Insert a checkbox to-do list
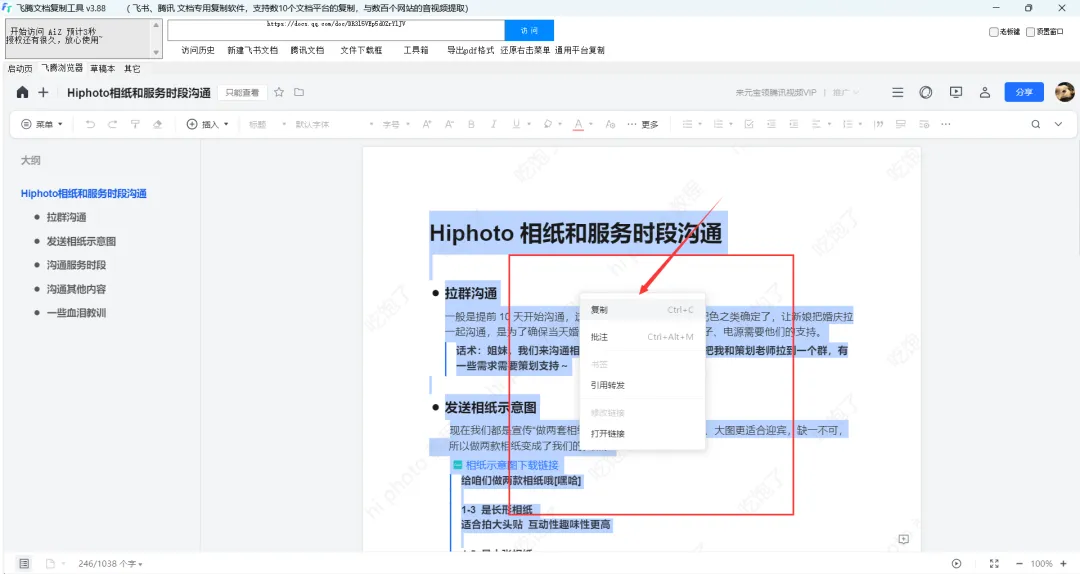This screenshot has width=1080, height=574. [749, 124]
